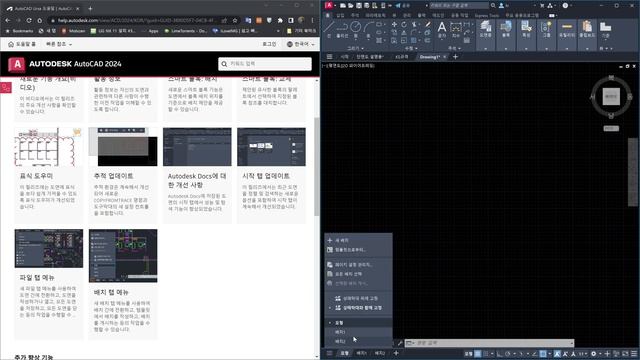Click the Open file icon in Quick Access

click(351, 5)
